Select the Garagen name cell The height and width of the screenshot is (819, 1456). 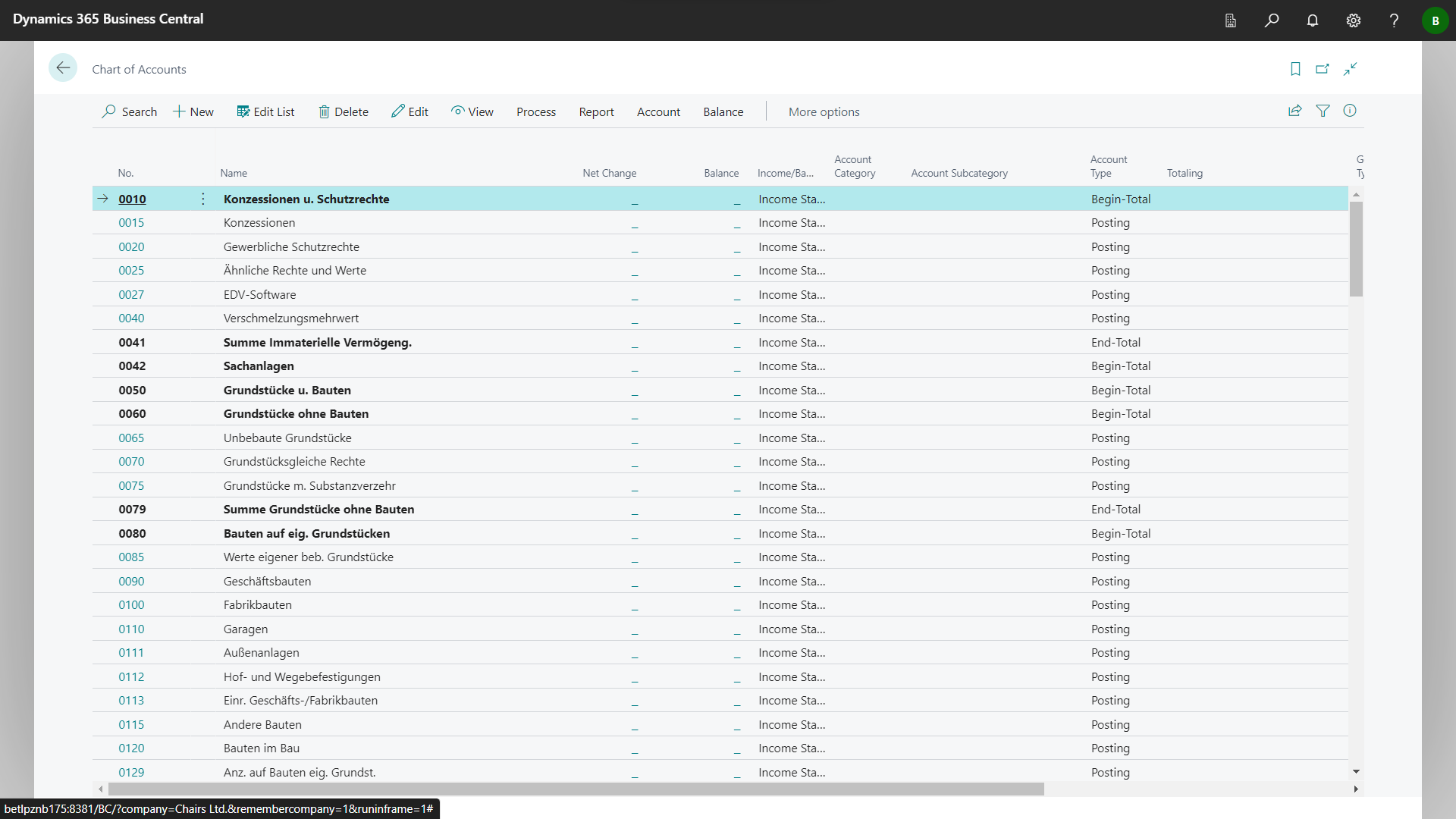tap(246, 629)
